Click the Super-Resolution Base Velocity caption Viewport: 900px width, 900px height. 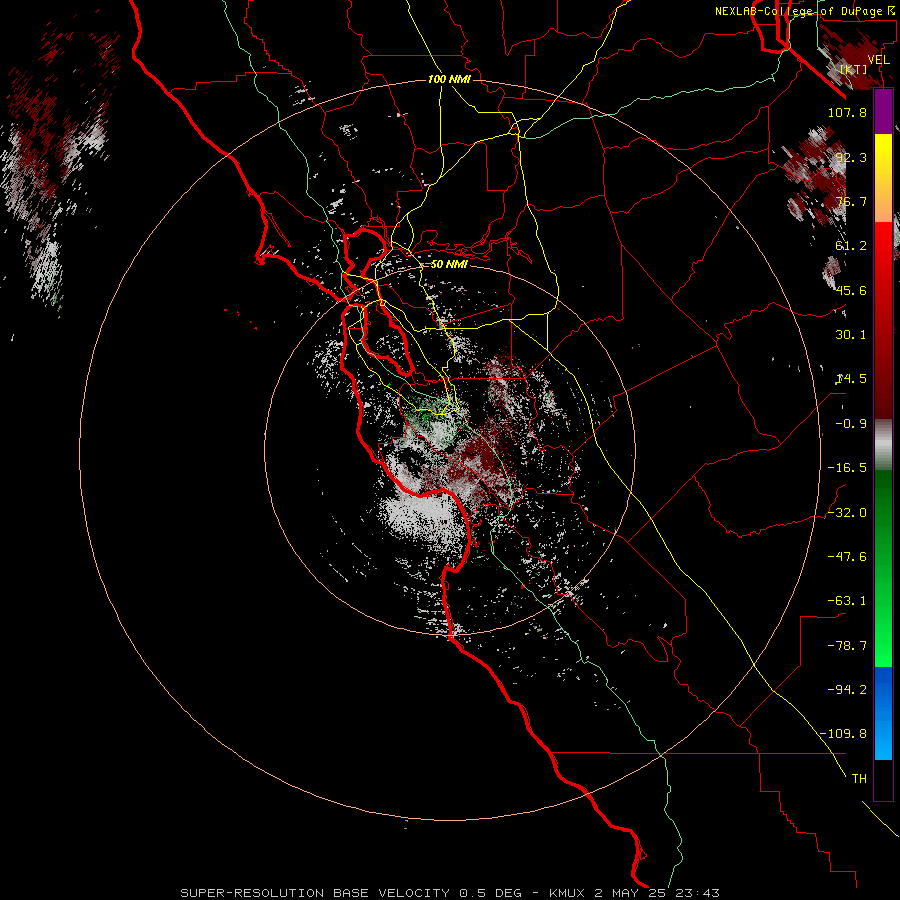pos(450,893)
